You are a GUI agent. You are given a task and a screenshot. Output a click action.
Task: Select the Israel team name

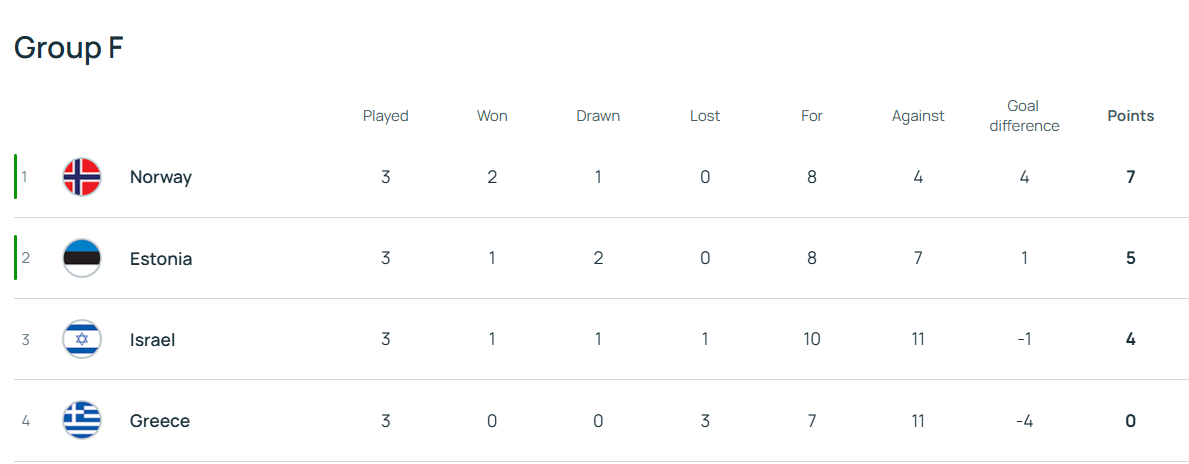coord(152,339)
